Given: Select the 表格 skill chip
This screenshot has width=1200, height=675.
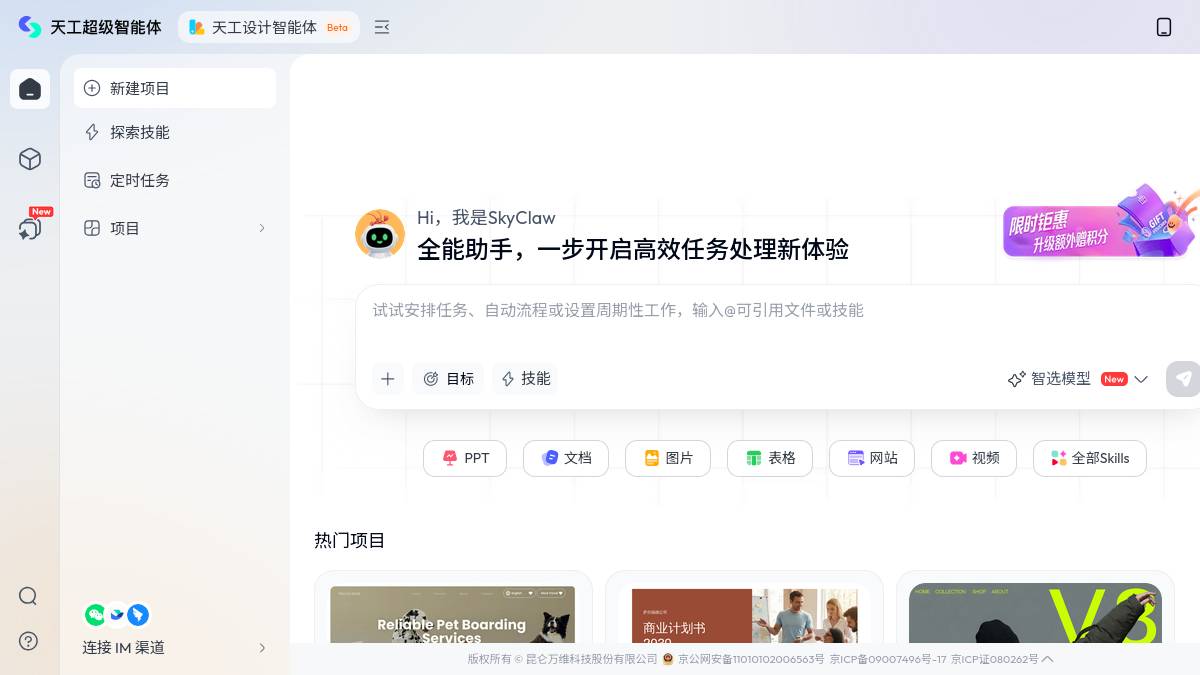Looking at the screenshot, I should tap(770, 458).
